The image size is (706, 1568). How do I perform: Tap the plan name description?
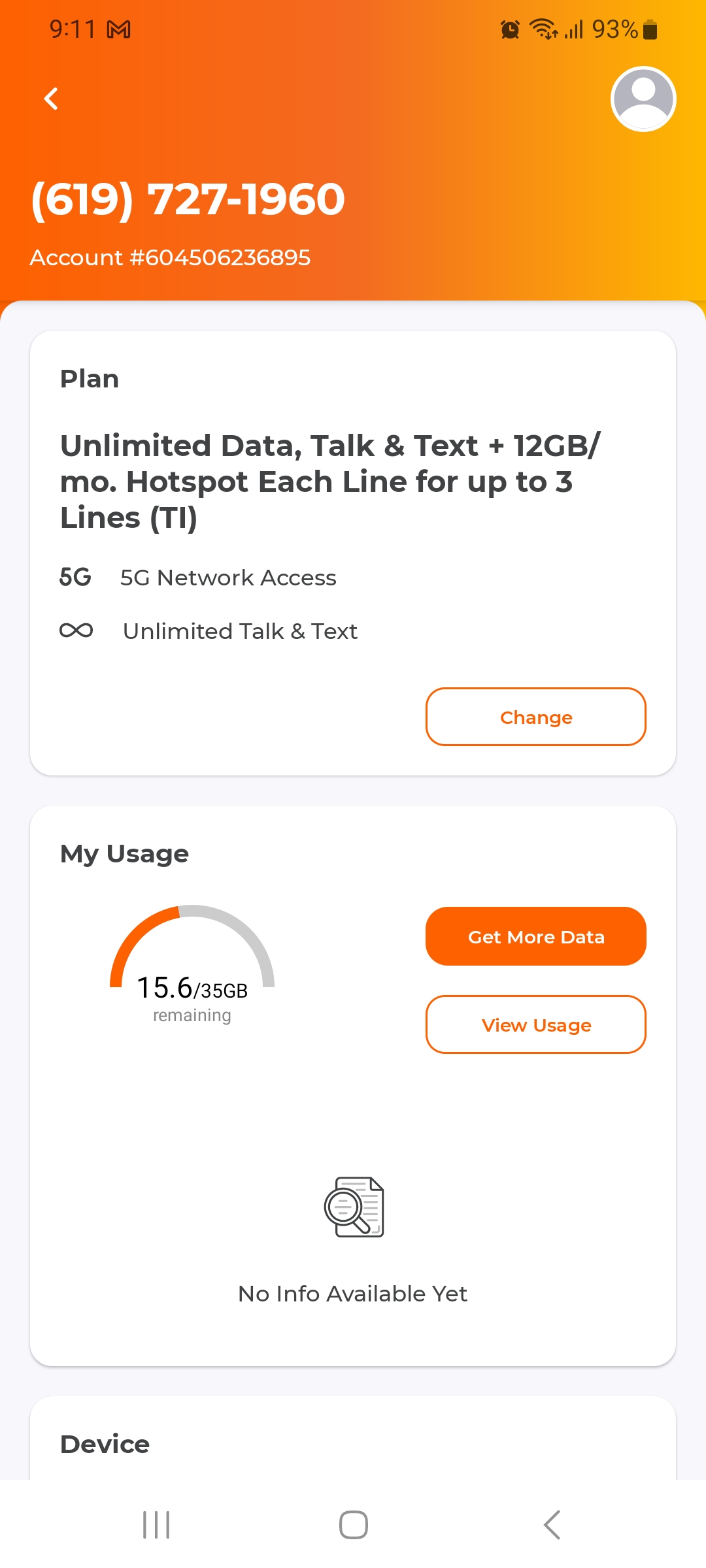(x=330, y=482)
